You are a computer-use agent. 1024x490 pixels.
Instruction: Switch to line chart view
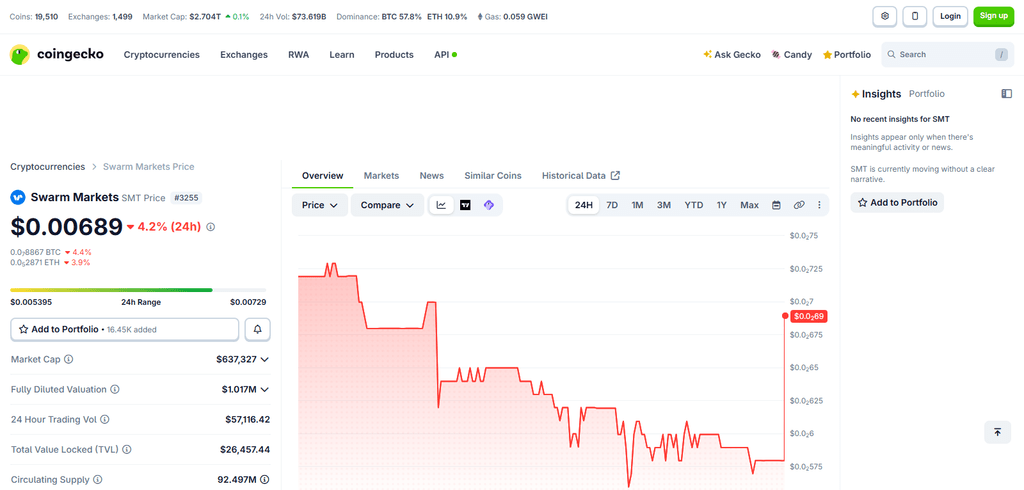pos(441,205)
